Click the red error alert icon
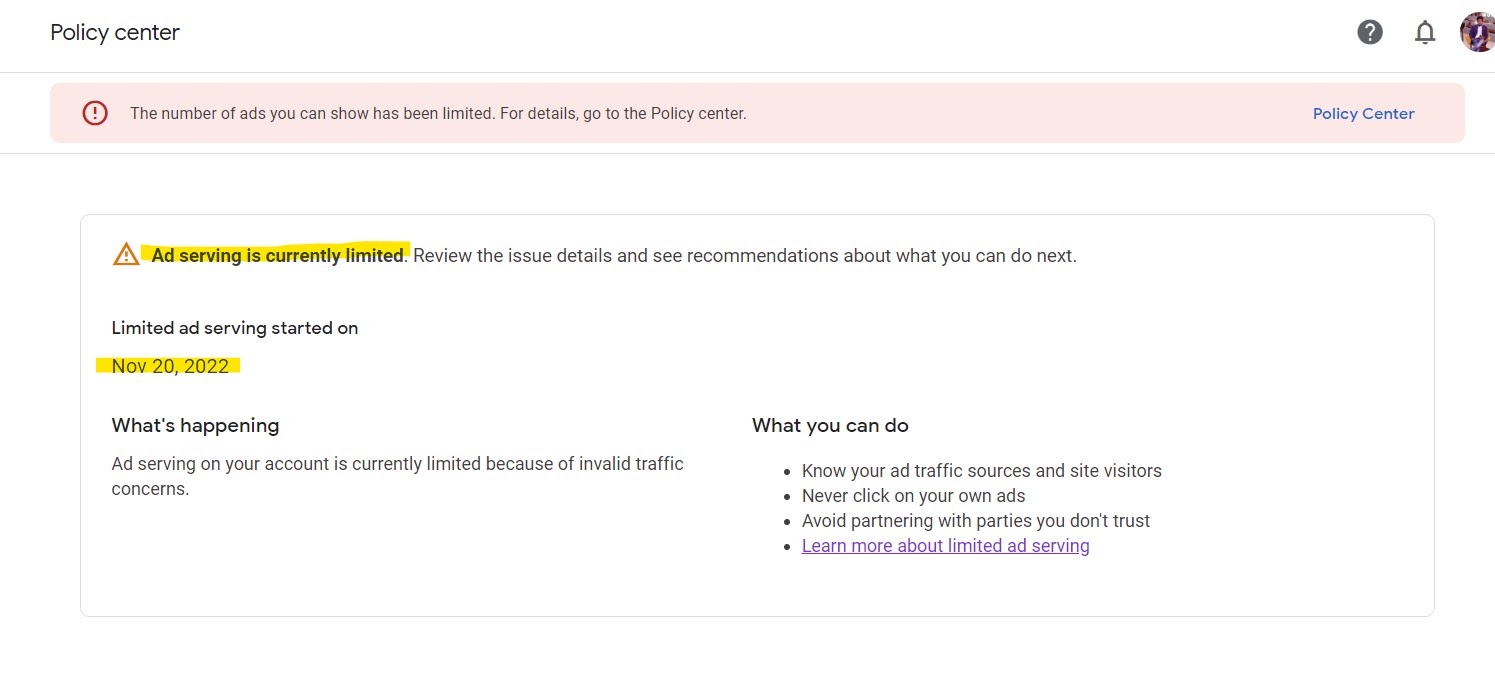This screenshot has height=676, width=1495. (95, 113)
